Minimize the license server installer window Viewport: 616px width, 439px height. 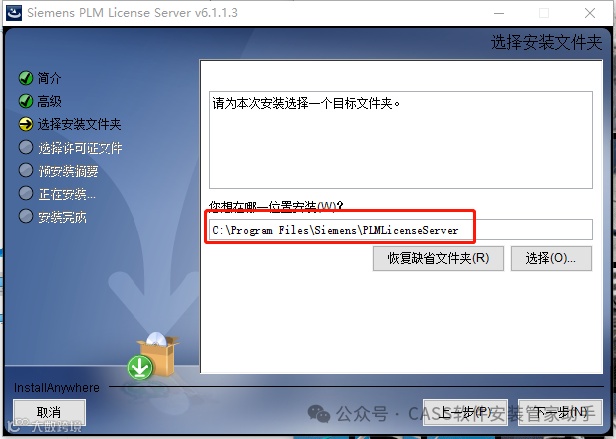499,13
